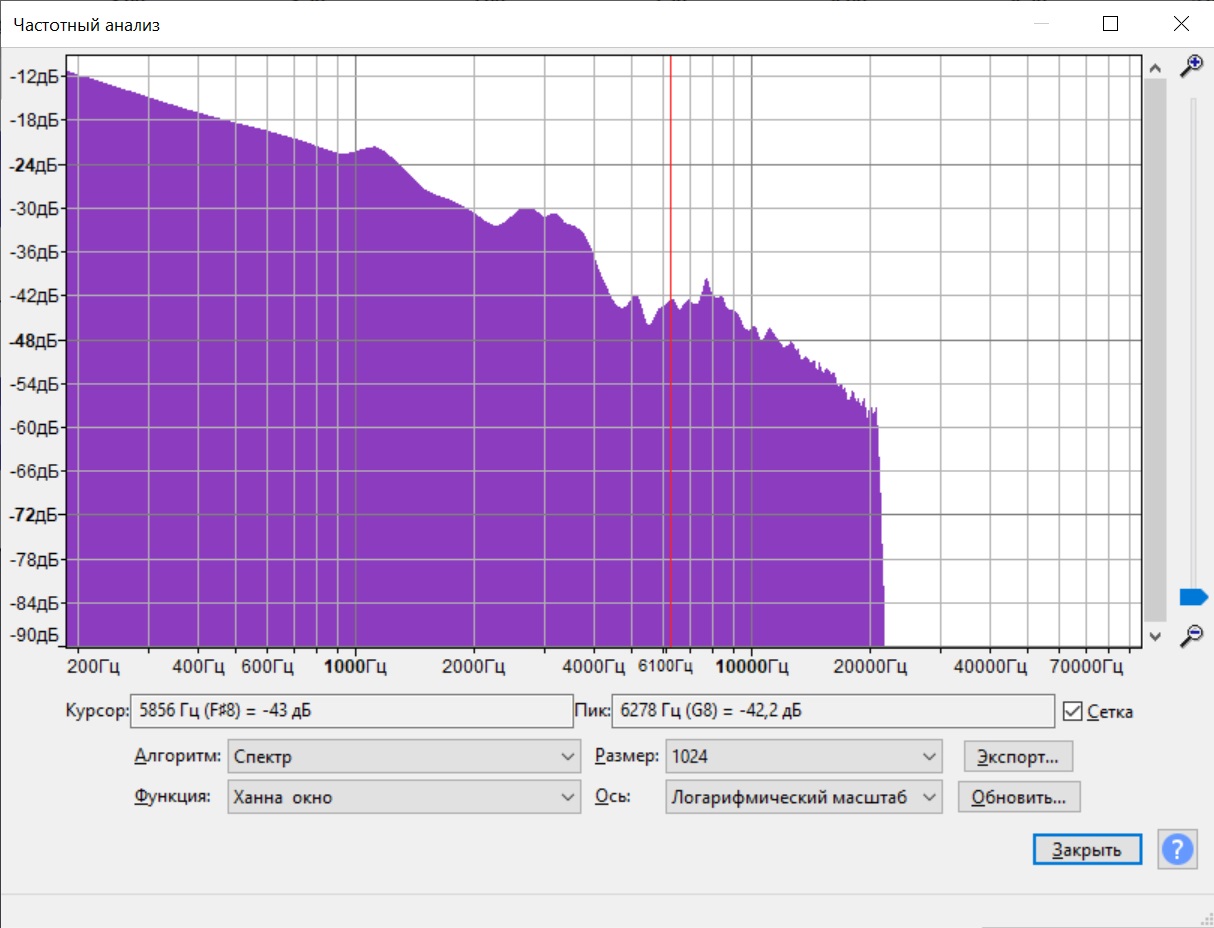Maximize the Частотный анализ window

pos(1110,24)
